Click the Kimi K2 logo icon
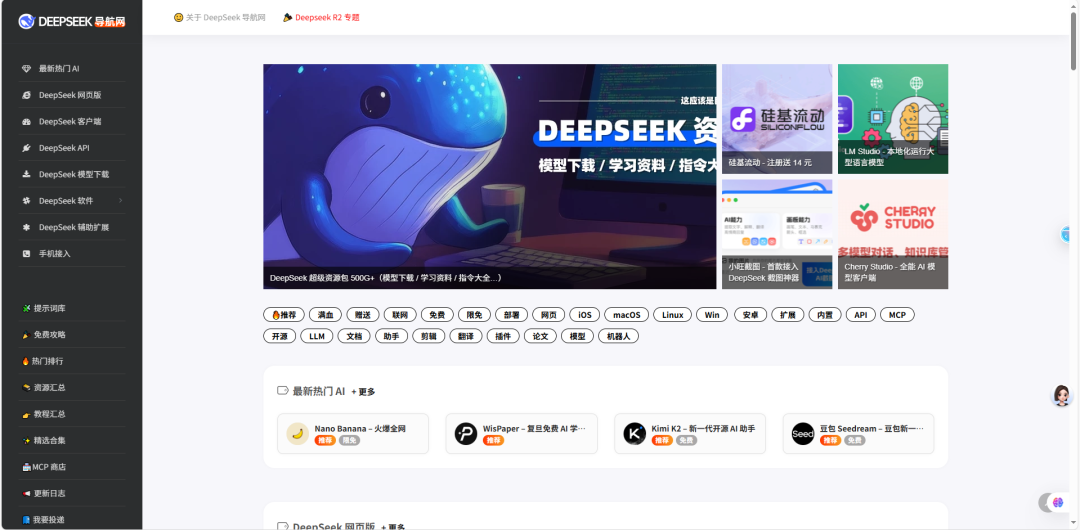The height and width of the screenshot is (530, 1080). tap(634, 434)
